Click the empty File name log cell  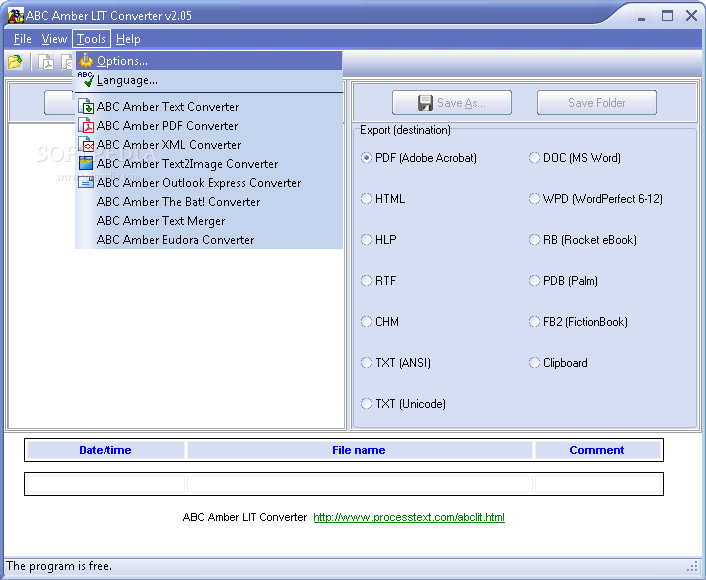(x=359, y=484)
